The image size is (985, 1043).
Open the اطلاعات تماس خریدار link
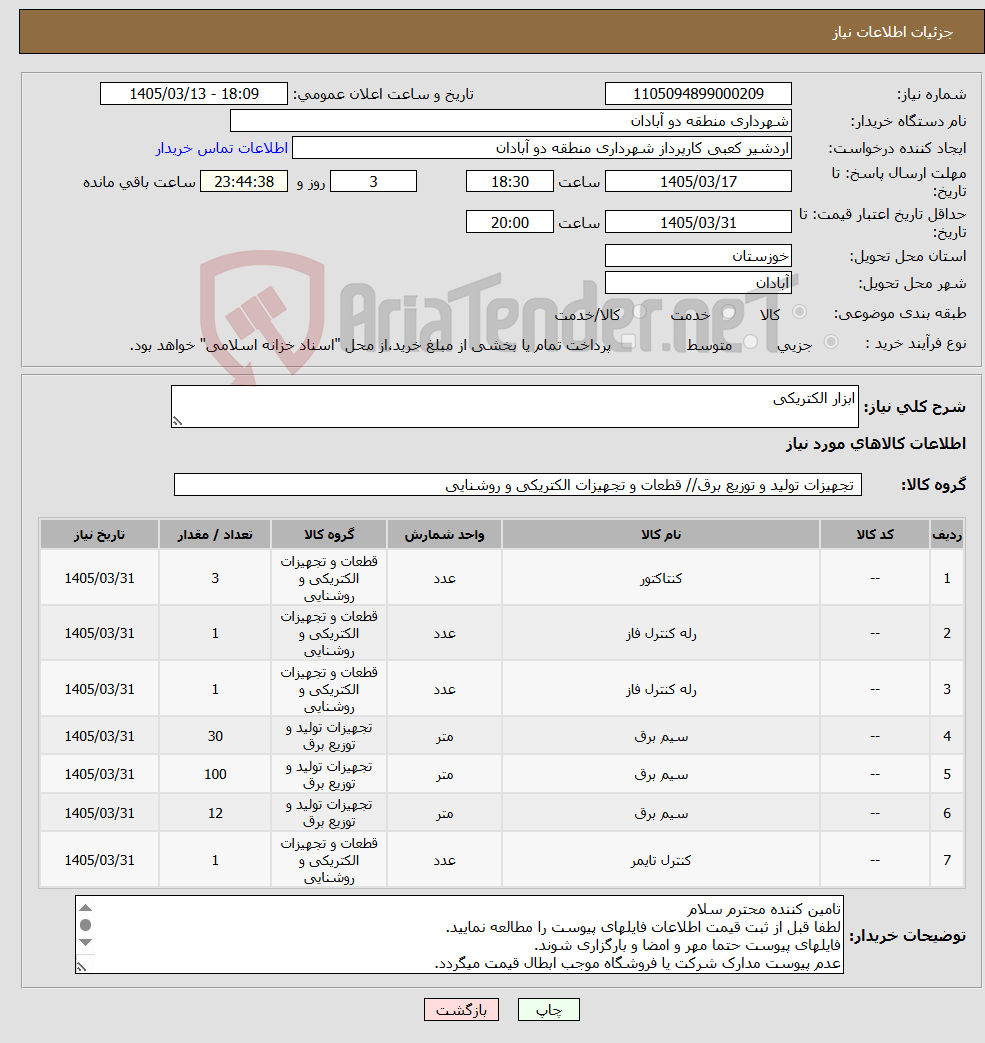pos(221,148)
